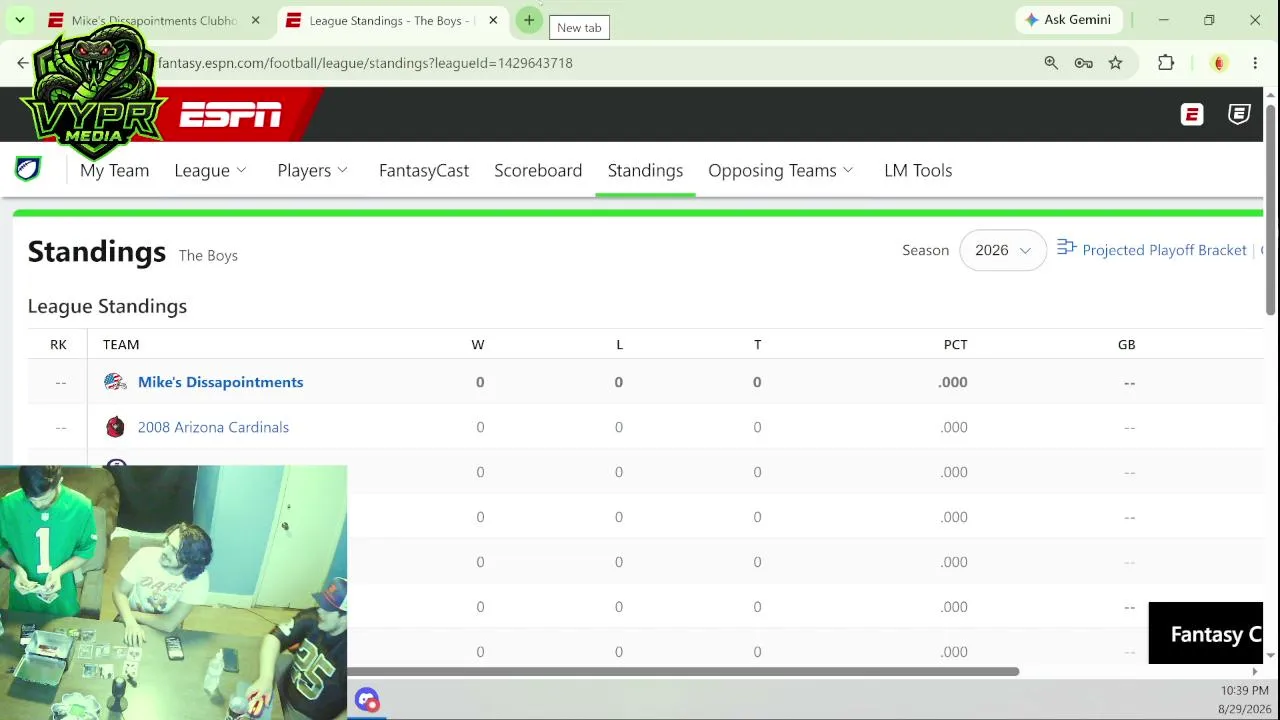Switch to the Mike's Dissapointments Clubhouse tab
1280x720 pixels.
155,20
